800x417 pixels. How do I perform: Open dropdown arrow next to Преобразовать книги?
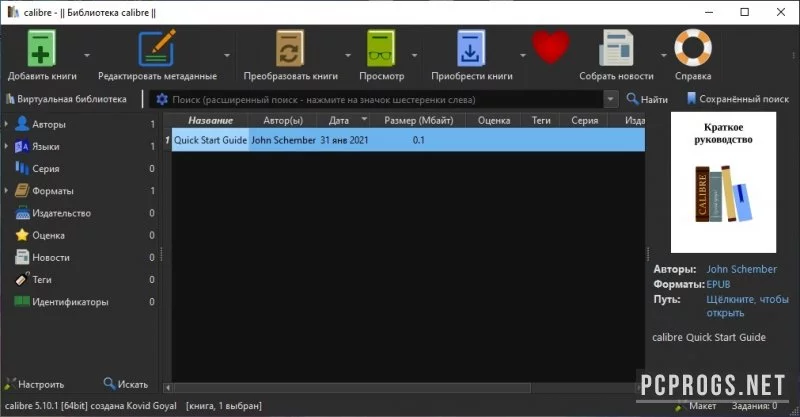pos(347,55)
